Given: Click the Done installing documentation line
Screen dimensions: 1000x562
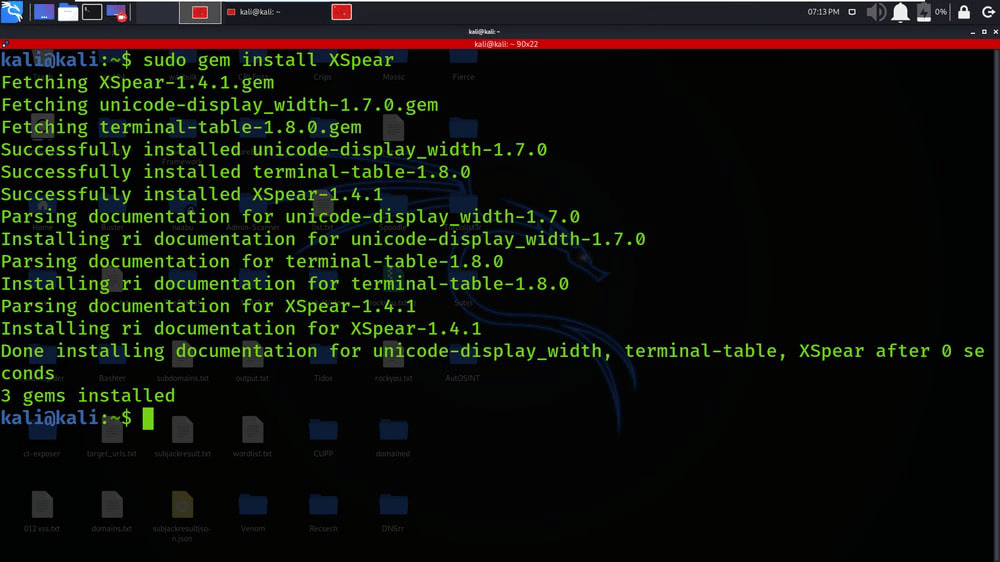Looking at the screenshot, I should tap(492, 362).
